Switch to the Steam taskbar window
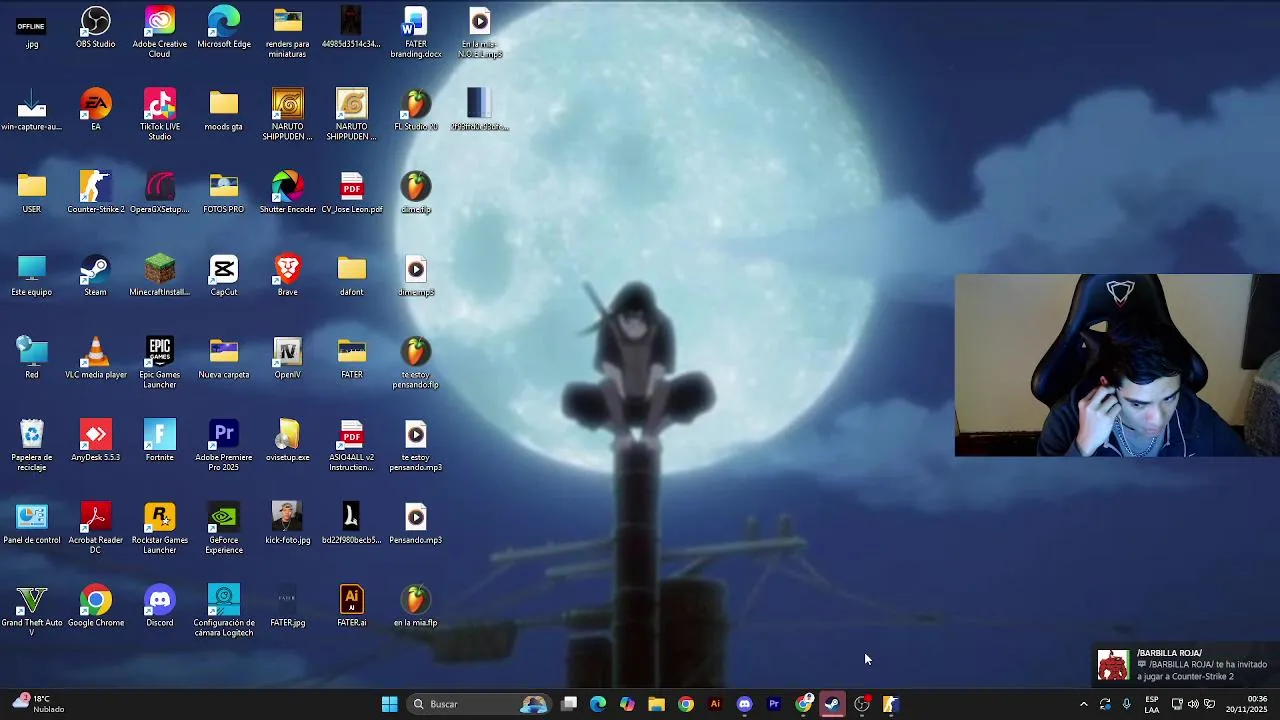Viewport: 1280px width, 720px height. tap(832, 704)
